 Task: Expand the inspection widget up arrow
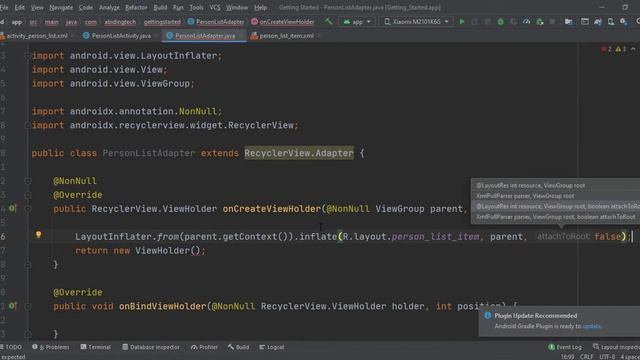[633, 49]
